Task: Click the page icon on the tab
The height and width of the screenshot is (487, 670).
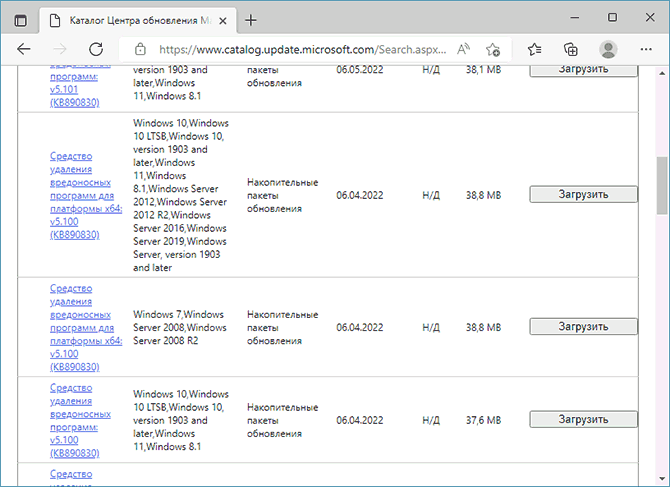Action: [x=55, y=21]
